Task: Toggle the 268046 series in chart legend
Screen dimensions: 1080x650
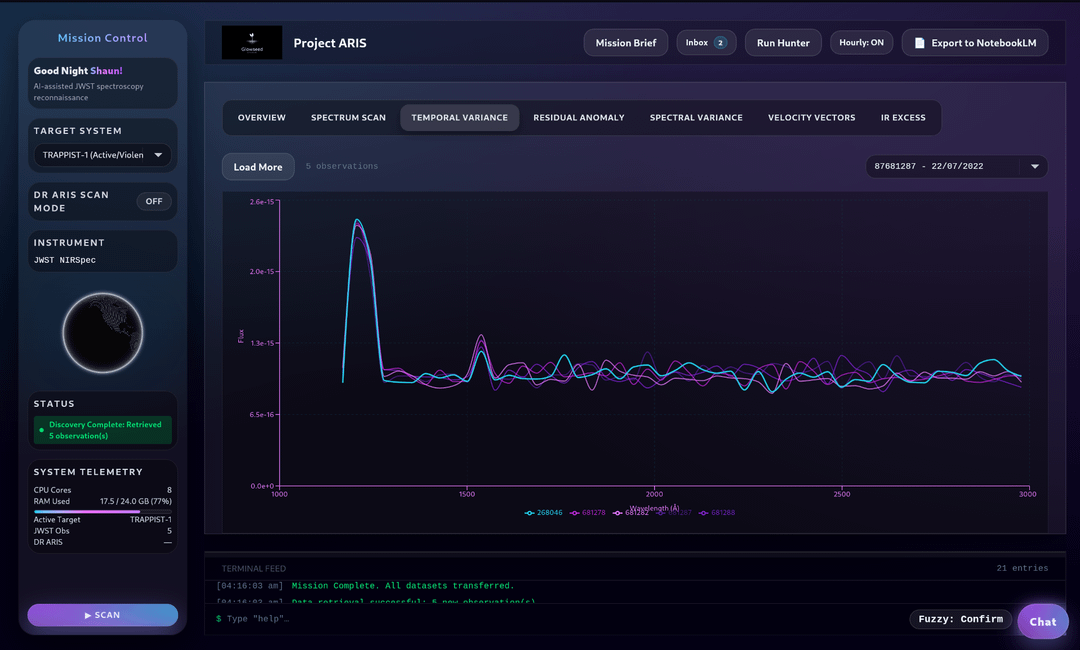Action: 544,512
